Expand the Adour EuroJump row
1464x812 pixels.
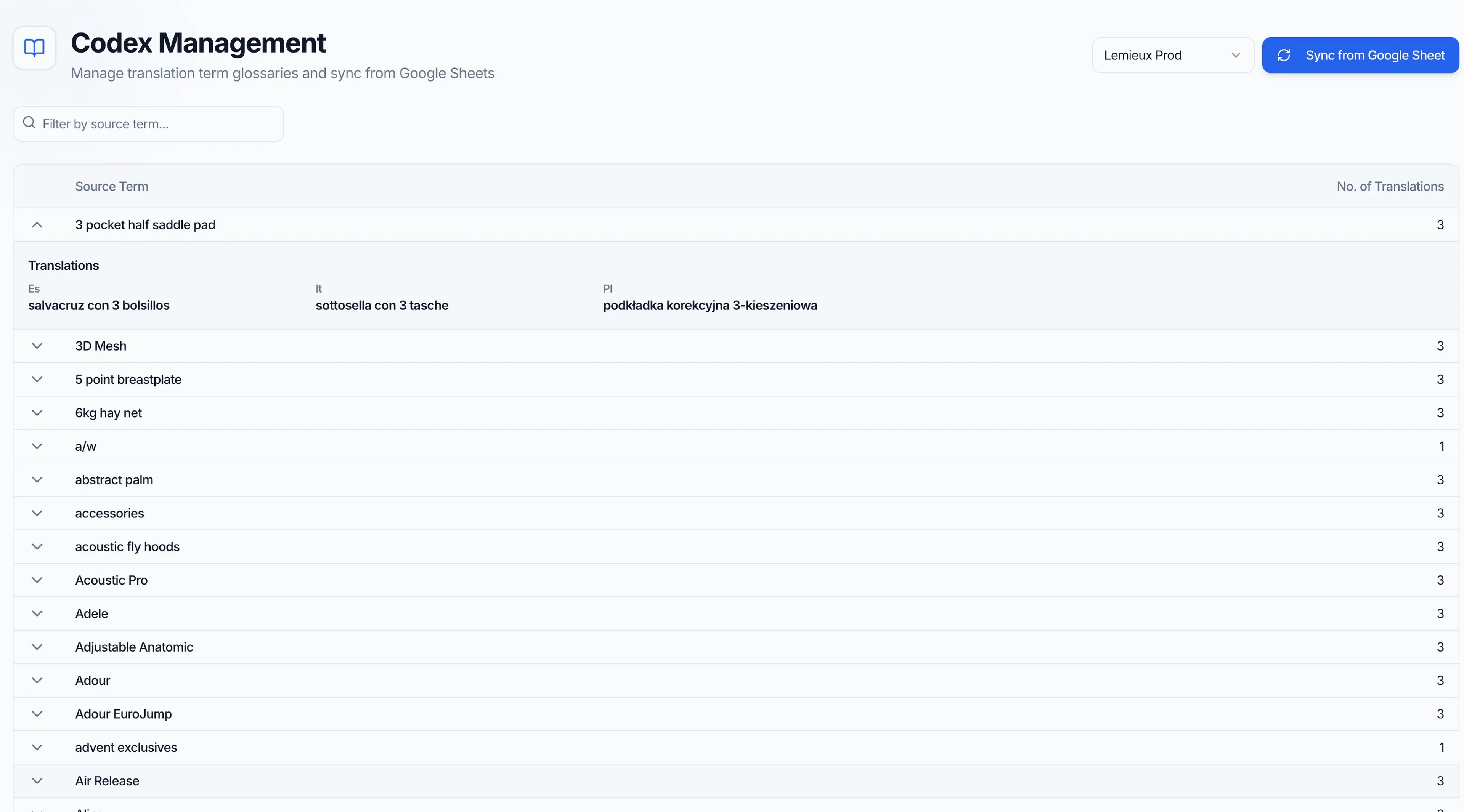[x=37, y=714]
